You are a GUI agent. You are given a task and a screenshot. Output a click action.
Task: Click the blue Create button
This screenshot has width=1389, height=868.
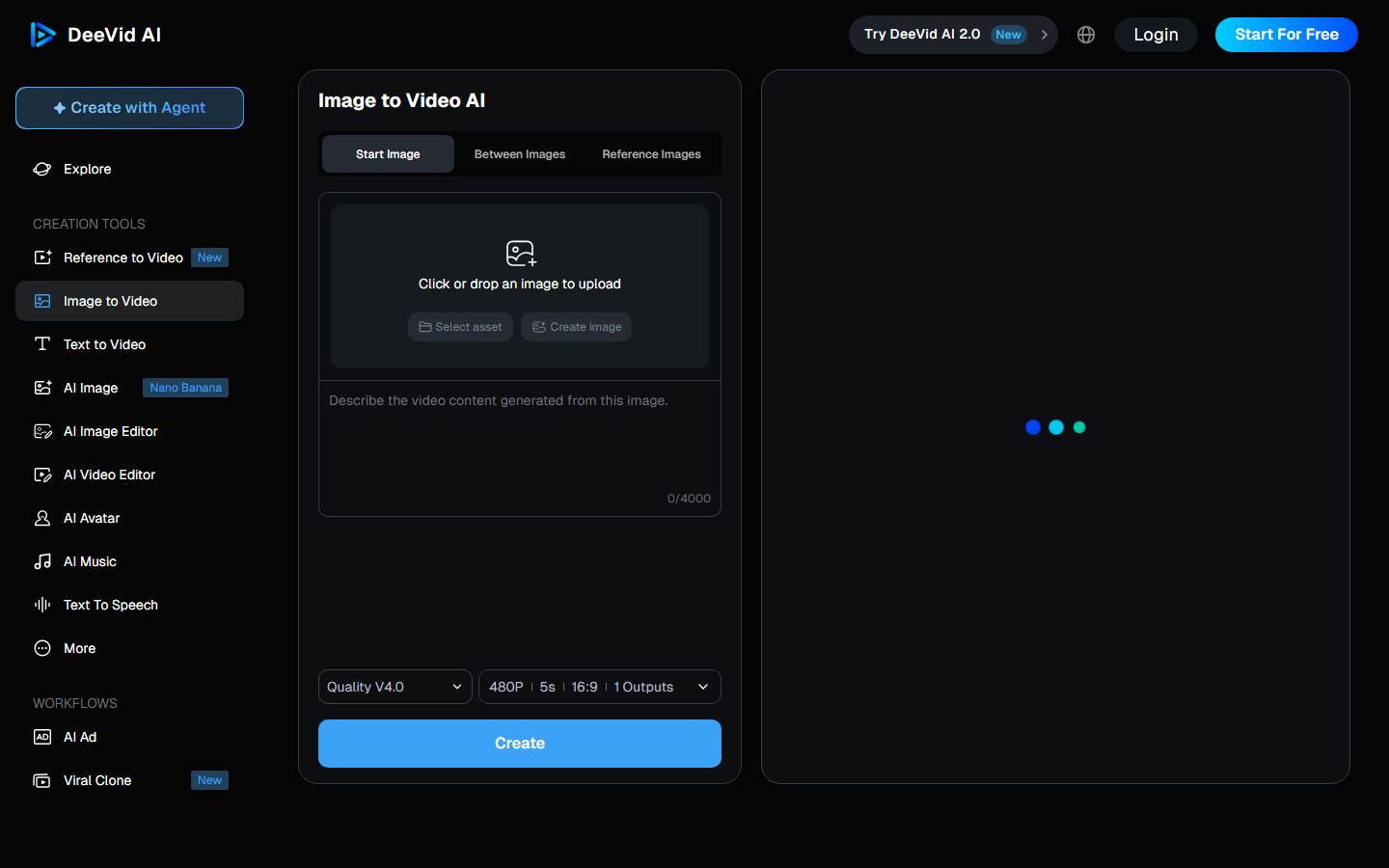coord(520,744)
